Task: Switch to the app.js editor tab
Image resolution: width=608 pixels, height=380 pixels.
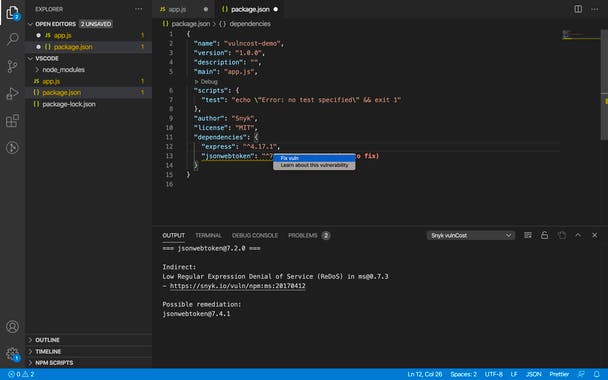Action: pyautogui.click(x=183, y=9)
